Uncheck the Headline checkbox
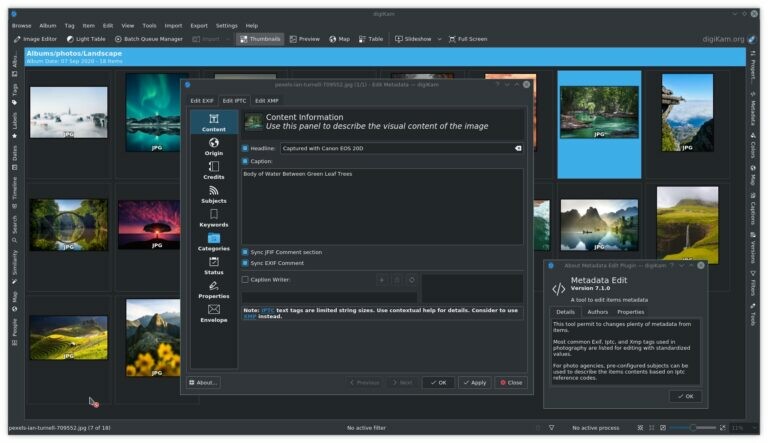The image size is (768, 443). tap(245, 148)
